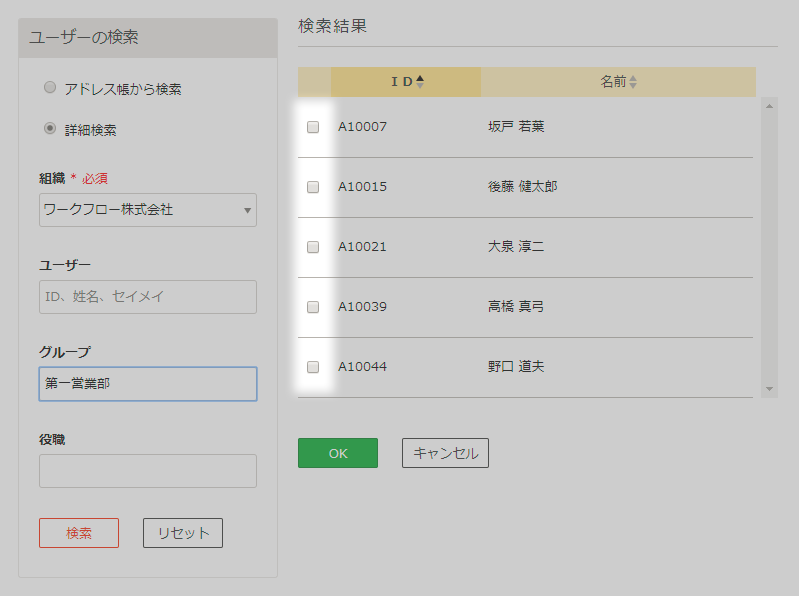Click the キャンセル button

[445, 453]
